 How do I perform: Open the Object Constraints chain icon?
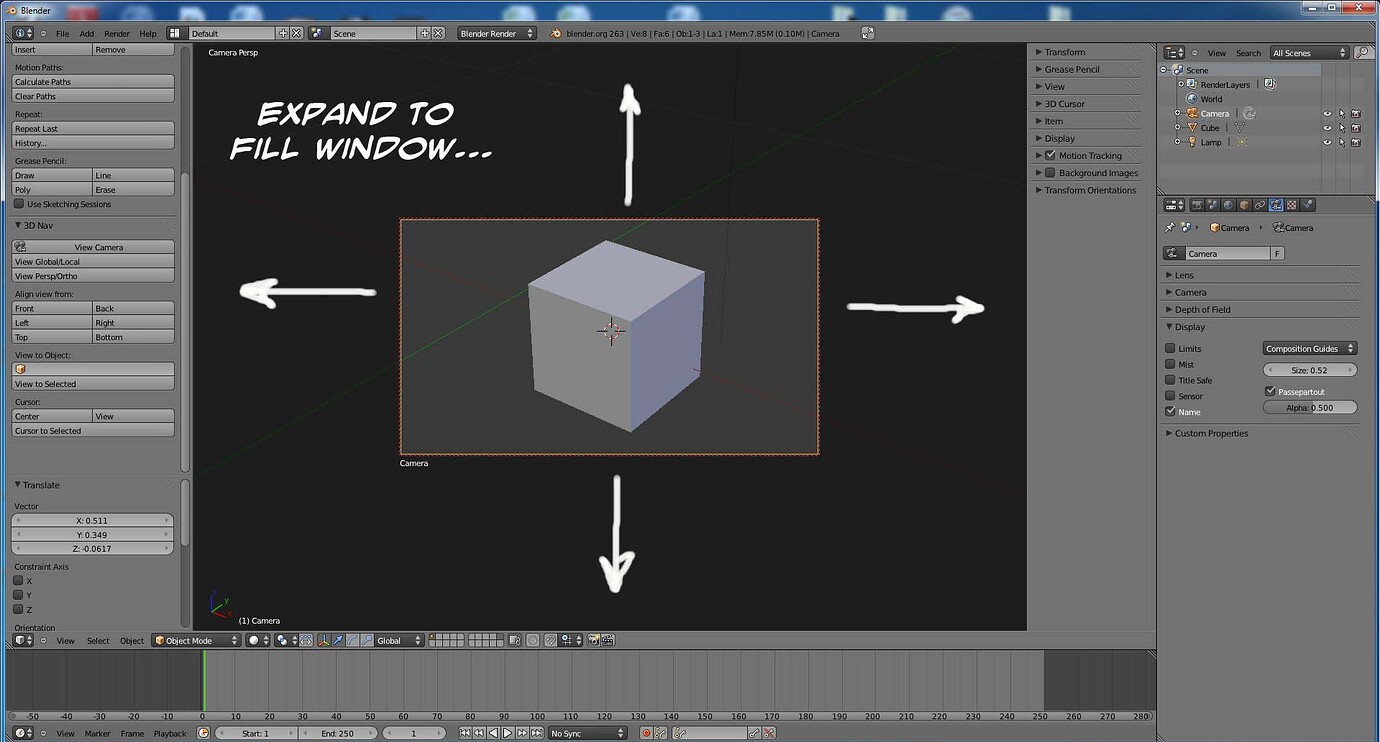(1260, 205)
